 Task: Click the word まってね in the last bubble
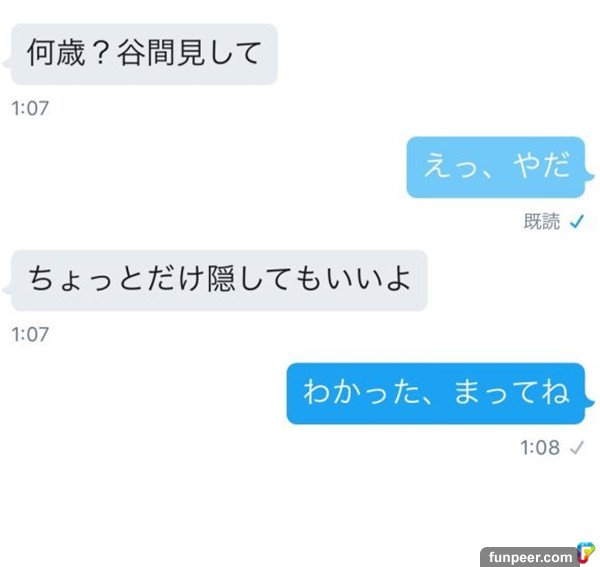(x=512, y=393)
